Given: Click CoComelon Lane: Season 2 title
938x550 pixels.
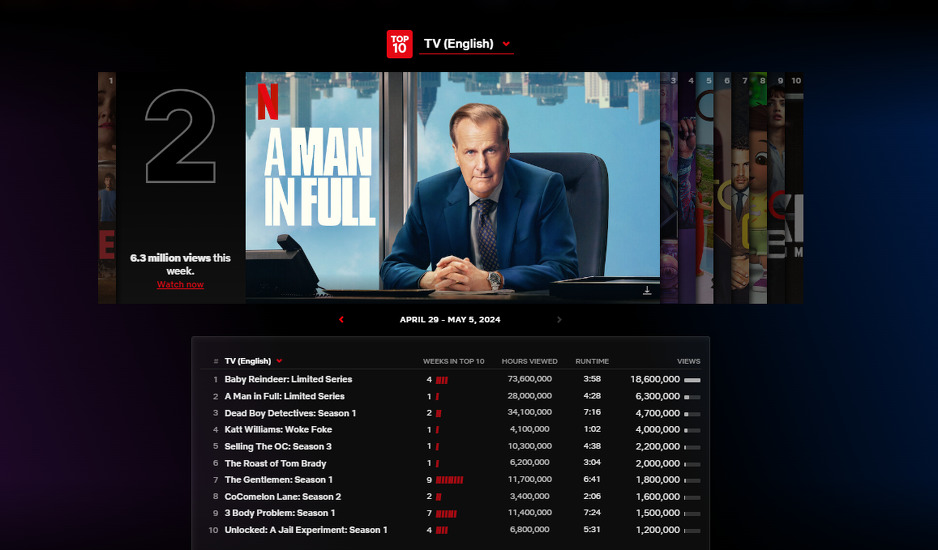Looking at the screenshot, I should 282,496.
